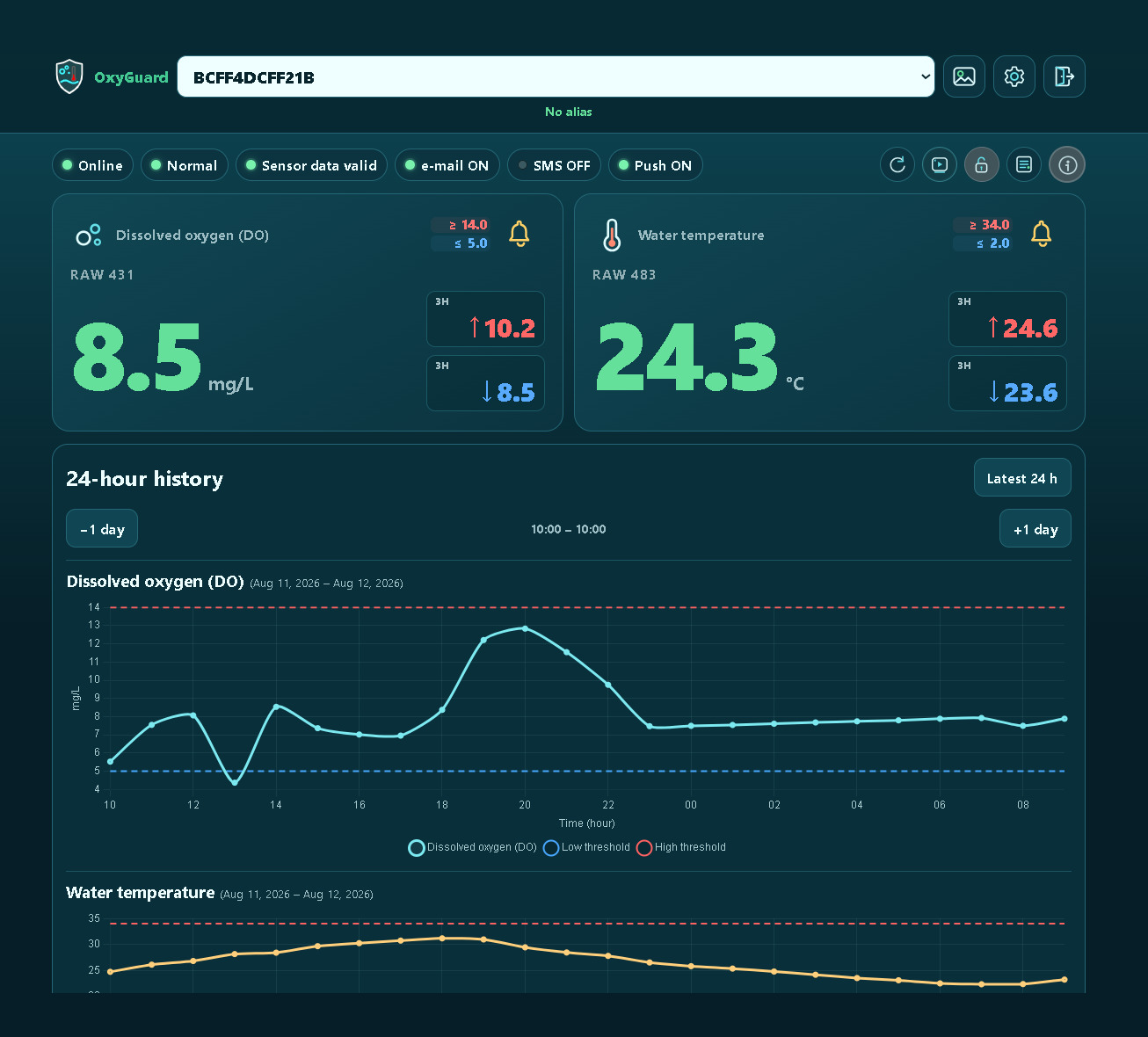Viewport: 1148px width, 1037px height.
Task: Click the info circle icon
Action: 1067,164
